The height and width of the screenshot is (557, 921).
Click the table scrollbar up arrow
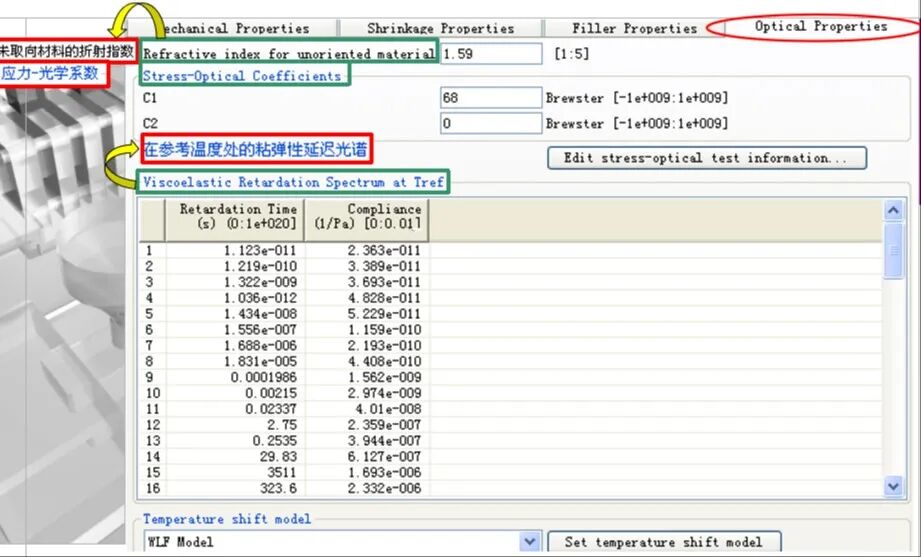click(894, 210)
